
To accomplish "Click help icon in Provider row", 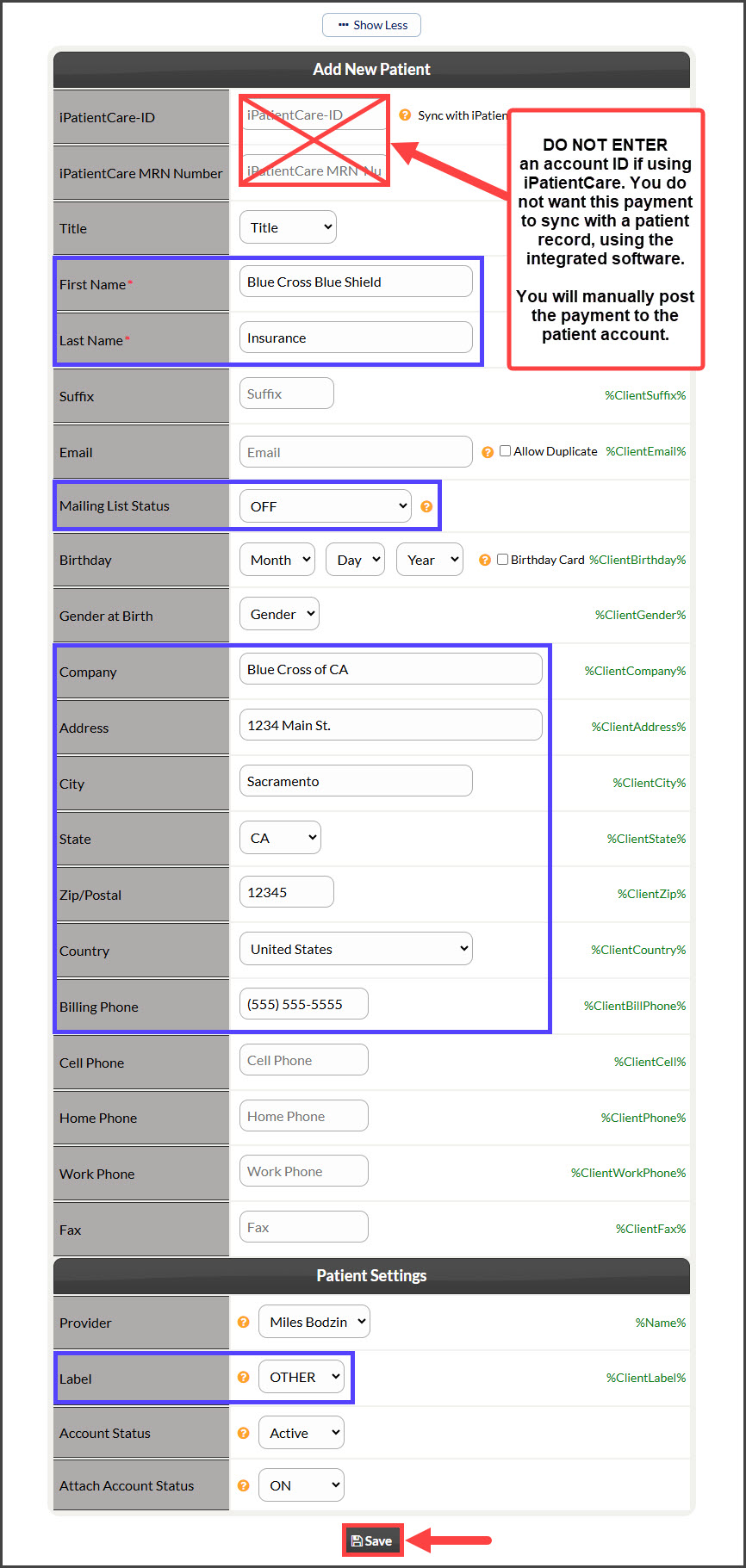I will [244, 1322].
